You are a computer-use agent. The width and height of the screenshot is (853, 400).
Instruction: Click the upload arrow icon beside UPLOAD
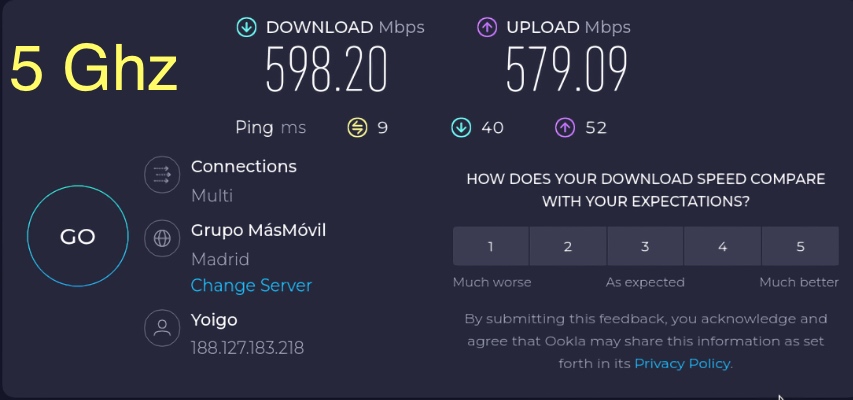tap(487, 27)
